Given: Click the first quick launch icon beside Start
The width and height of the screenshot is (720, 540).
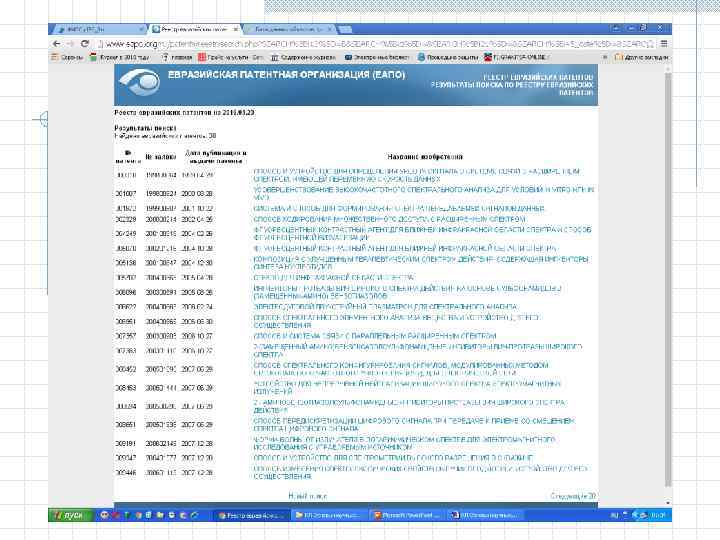Looking at the screenshot, I should tap(104, 515).
